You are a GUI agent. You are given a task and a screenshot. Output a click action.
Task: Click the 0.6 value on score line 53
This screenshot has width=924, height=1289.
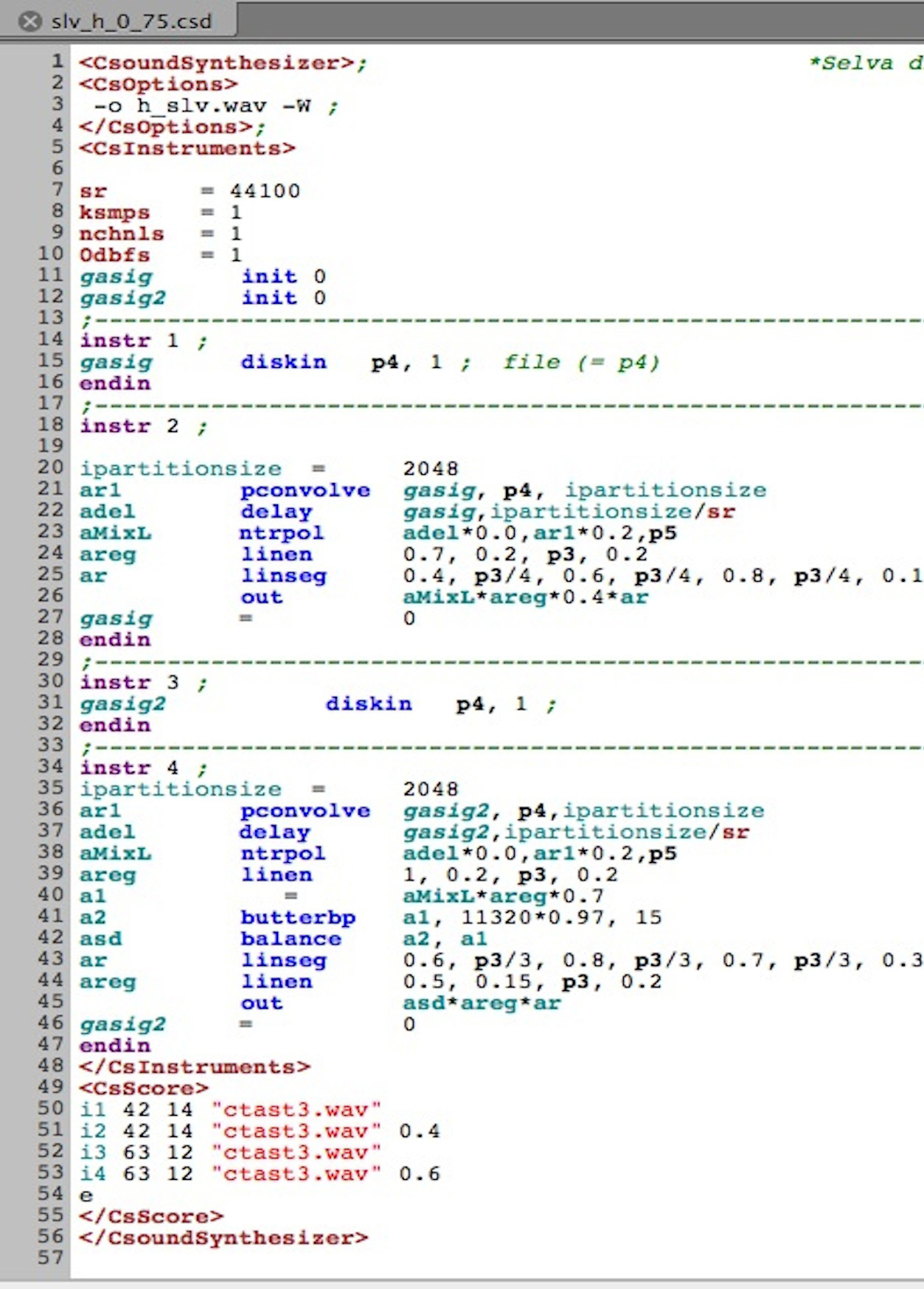tap(419, 1174)
